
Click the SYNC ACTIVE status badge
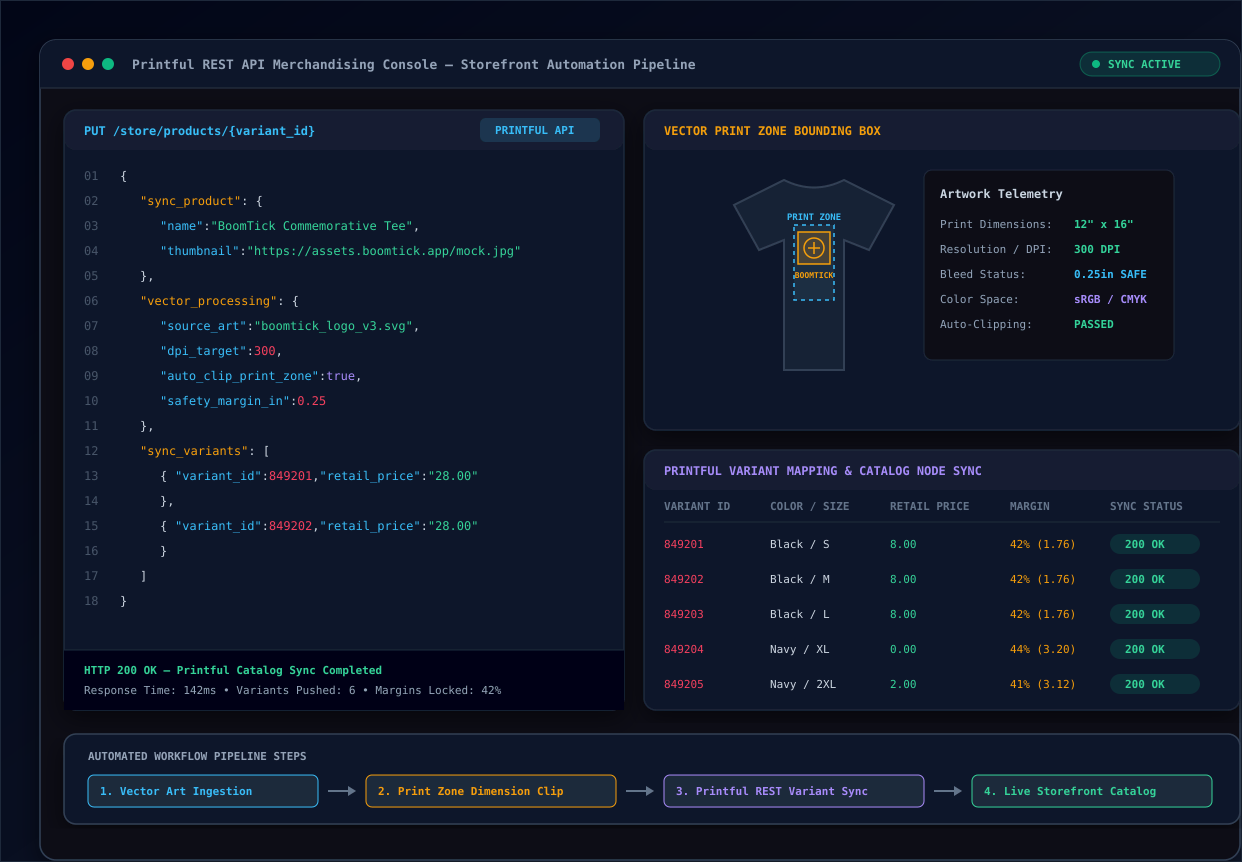(1150, 64)
